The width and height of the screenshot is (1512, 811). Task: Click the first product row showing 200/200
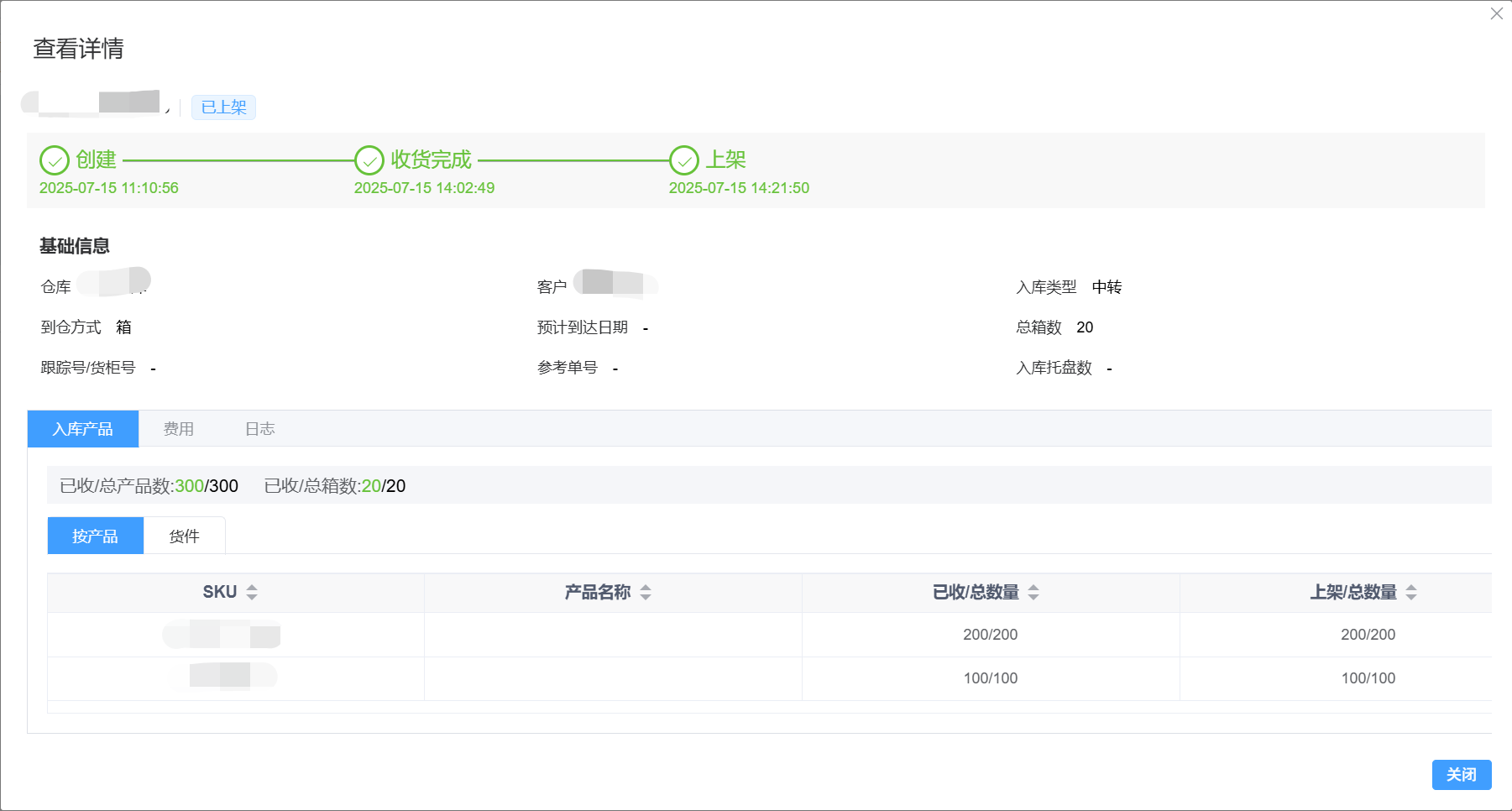(x=991, y=635)
